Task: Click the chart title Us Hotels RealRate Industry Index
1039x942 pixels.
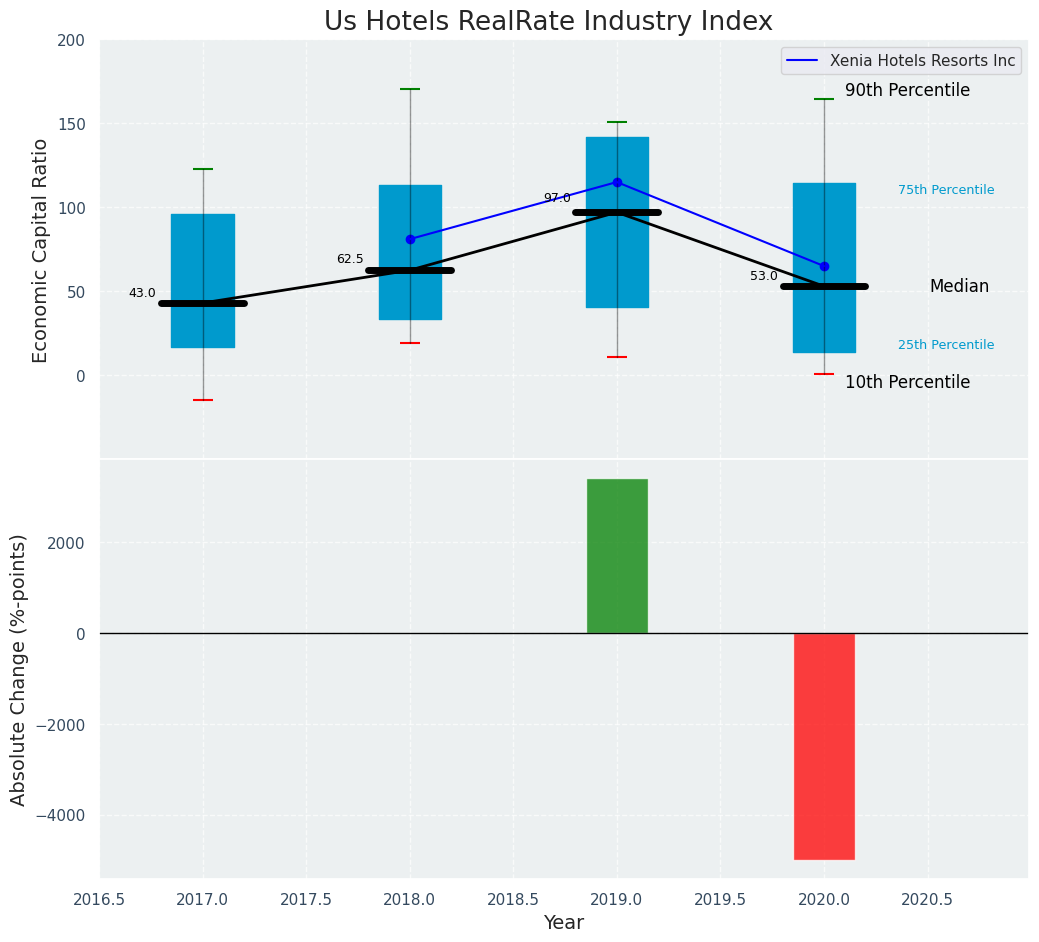Action: point(548,22)
